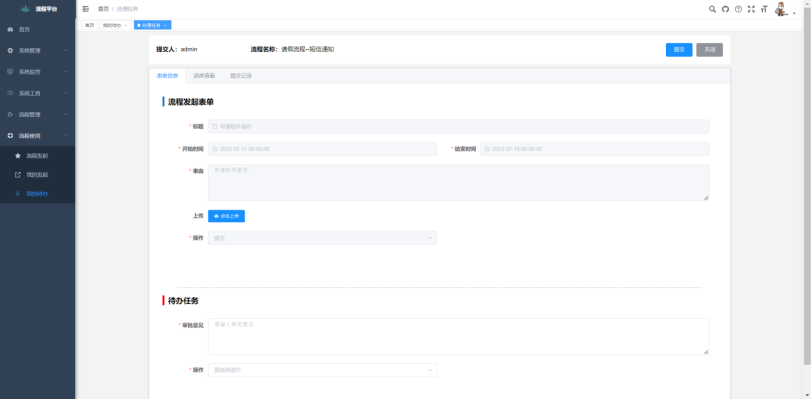Click the 点击上传 upload button
Image resolution: width=811 pixels, height=399 pixels.
click(227, 216)
